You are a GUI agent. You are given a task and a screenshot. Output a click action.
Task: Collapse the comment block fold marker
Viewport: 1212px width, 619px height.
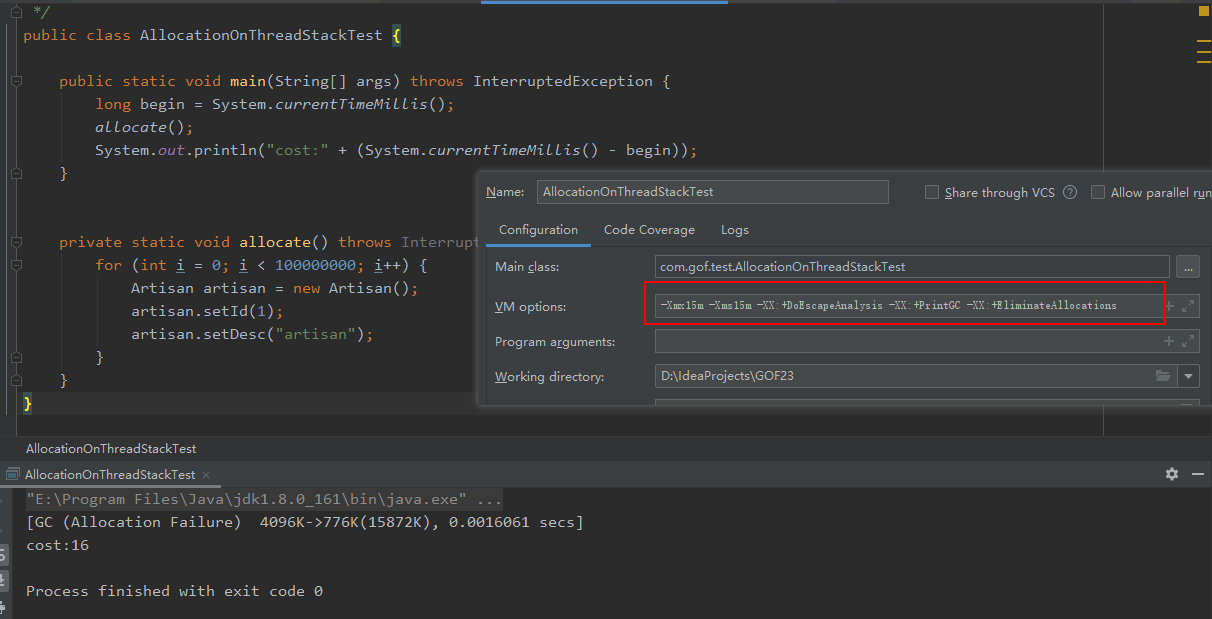[x=15, y=12]
